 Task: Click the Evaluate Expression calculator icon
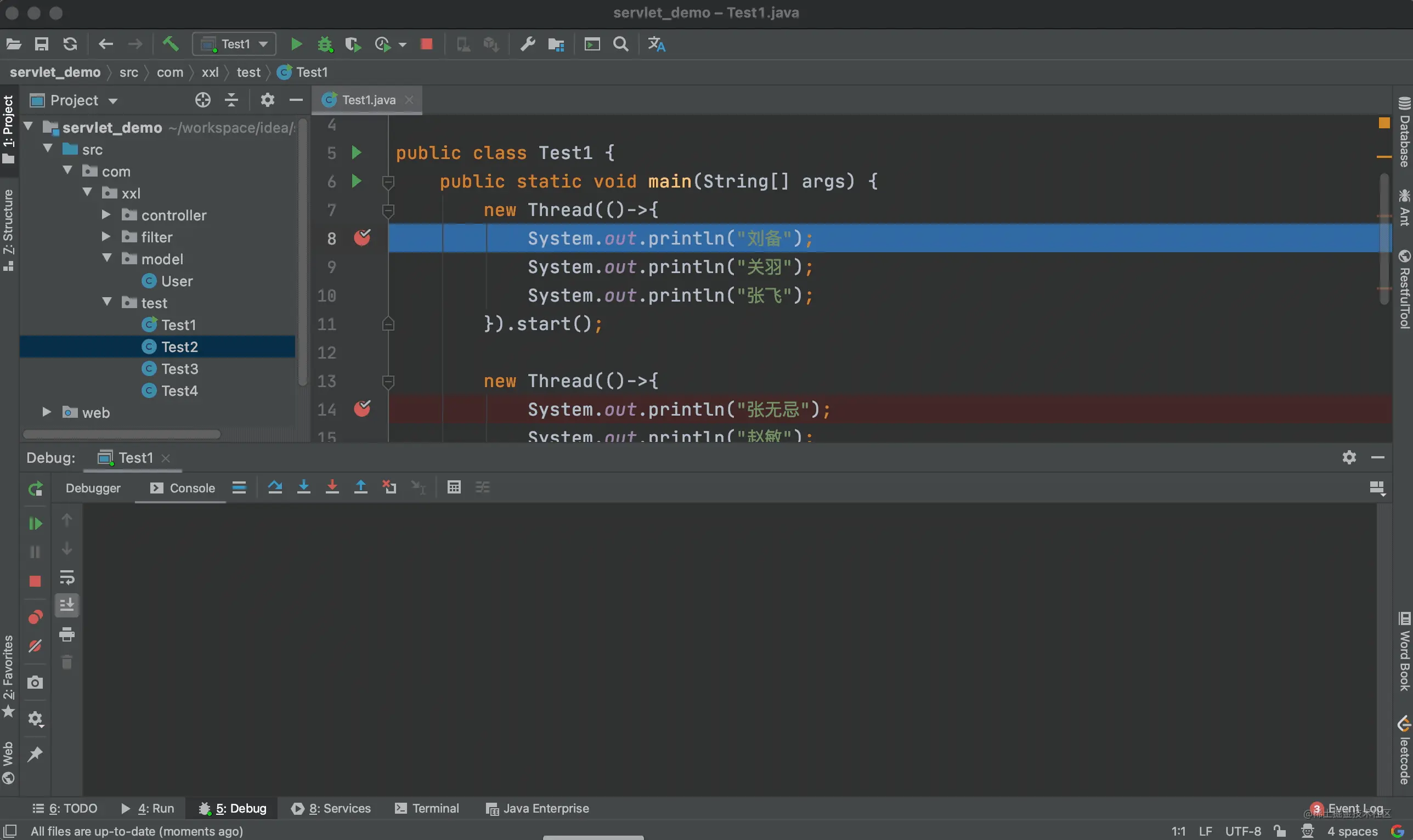coord(454,487)
